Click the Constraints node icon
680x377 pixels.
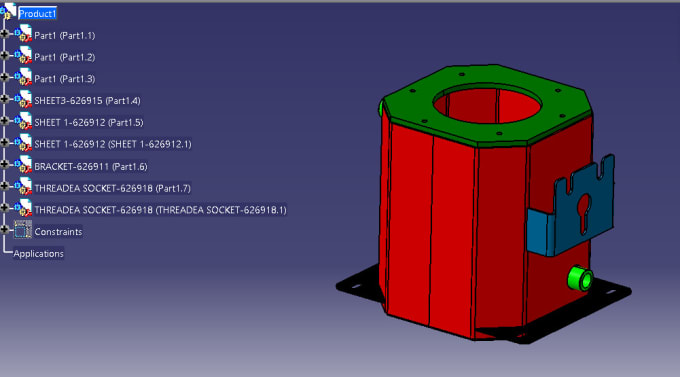click(23, 230)
